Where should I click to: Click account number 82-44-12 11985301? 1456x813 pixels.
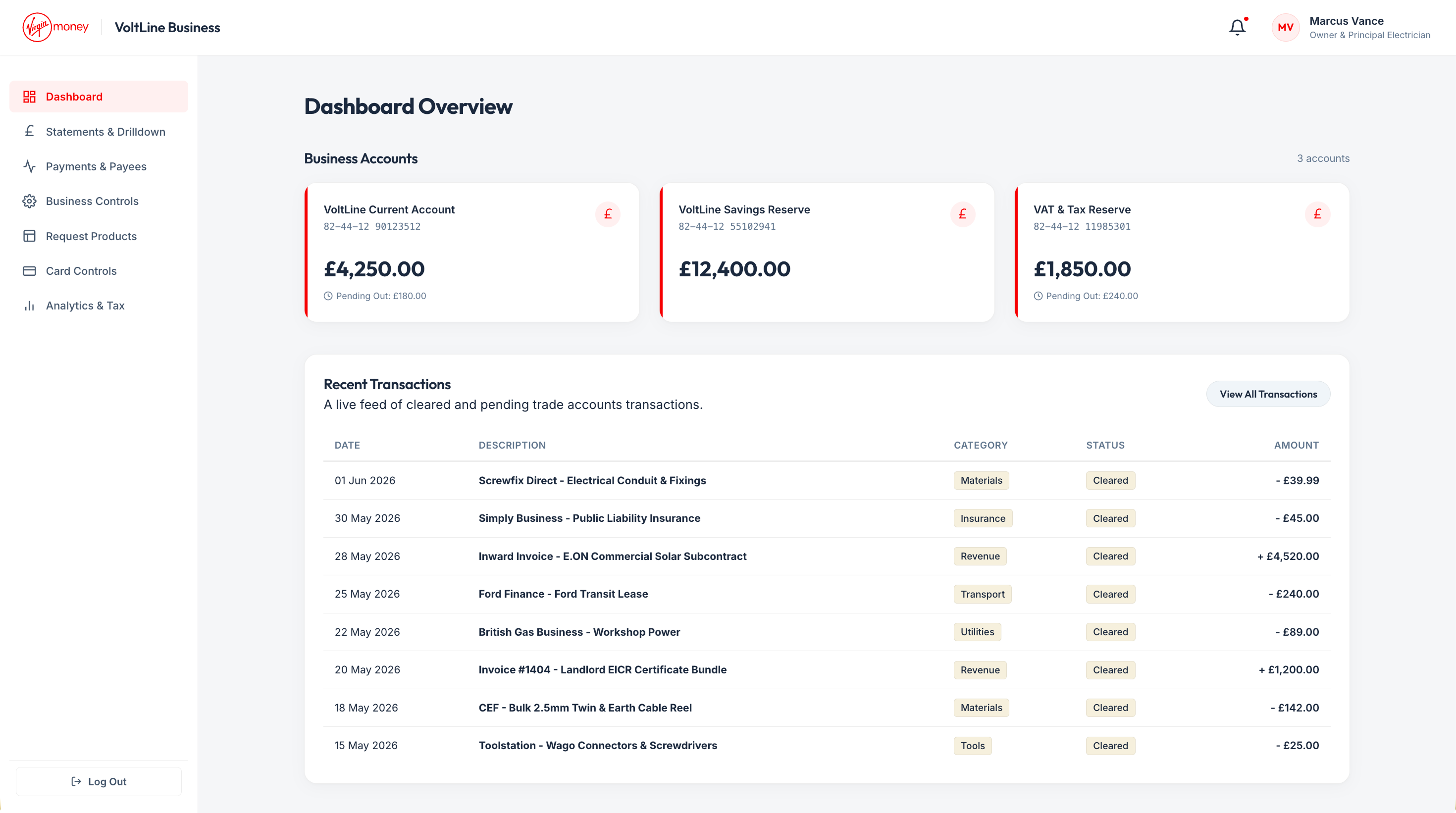pos(1082,226)
